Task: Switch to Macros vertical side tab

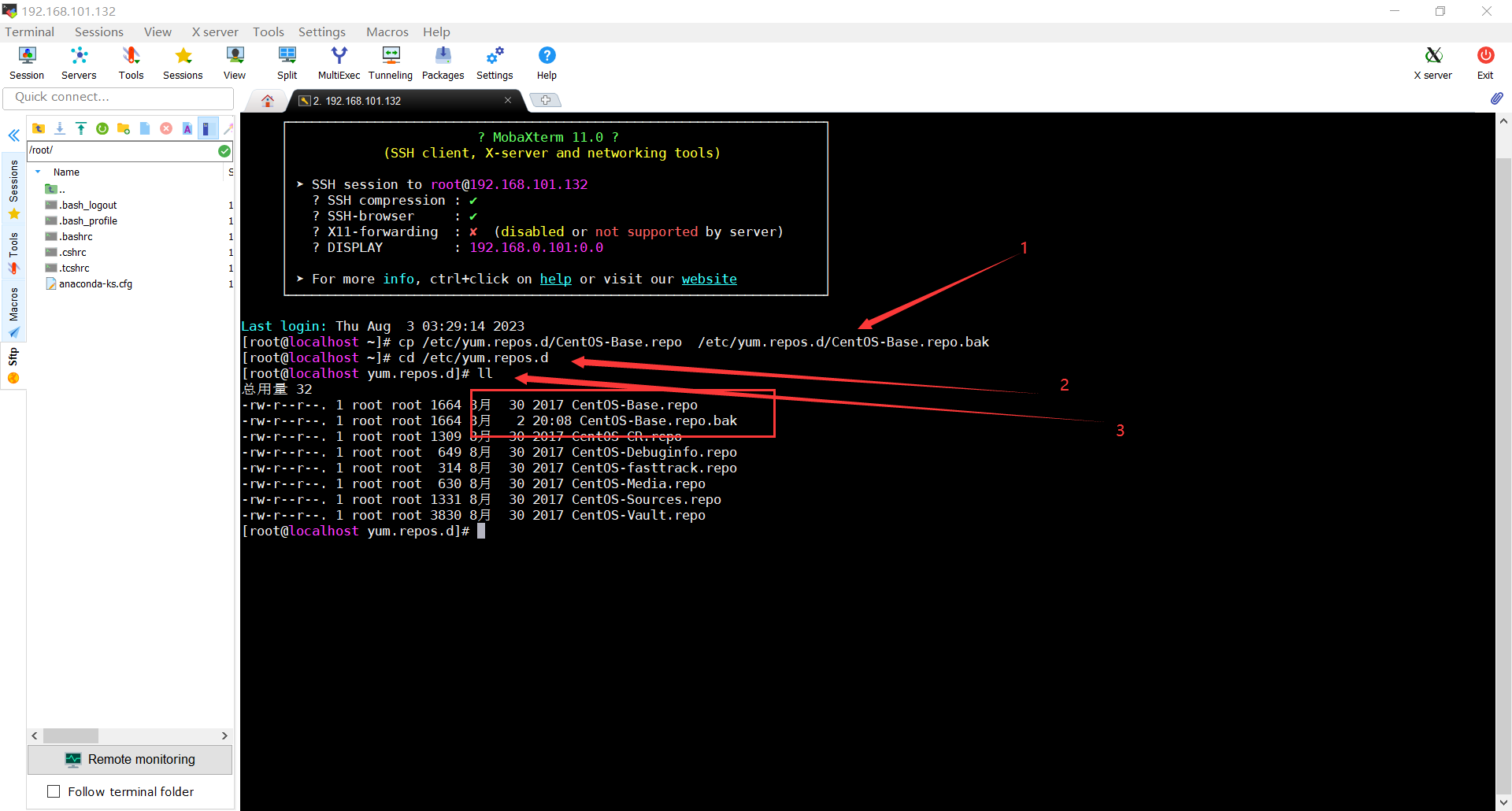Action: (13, 311)
